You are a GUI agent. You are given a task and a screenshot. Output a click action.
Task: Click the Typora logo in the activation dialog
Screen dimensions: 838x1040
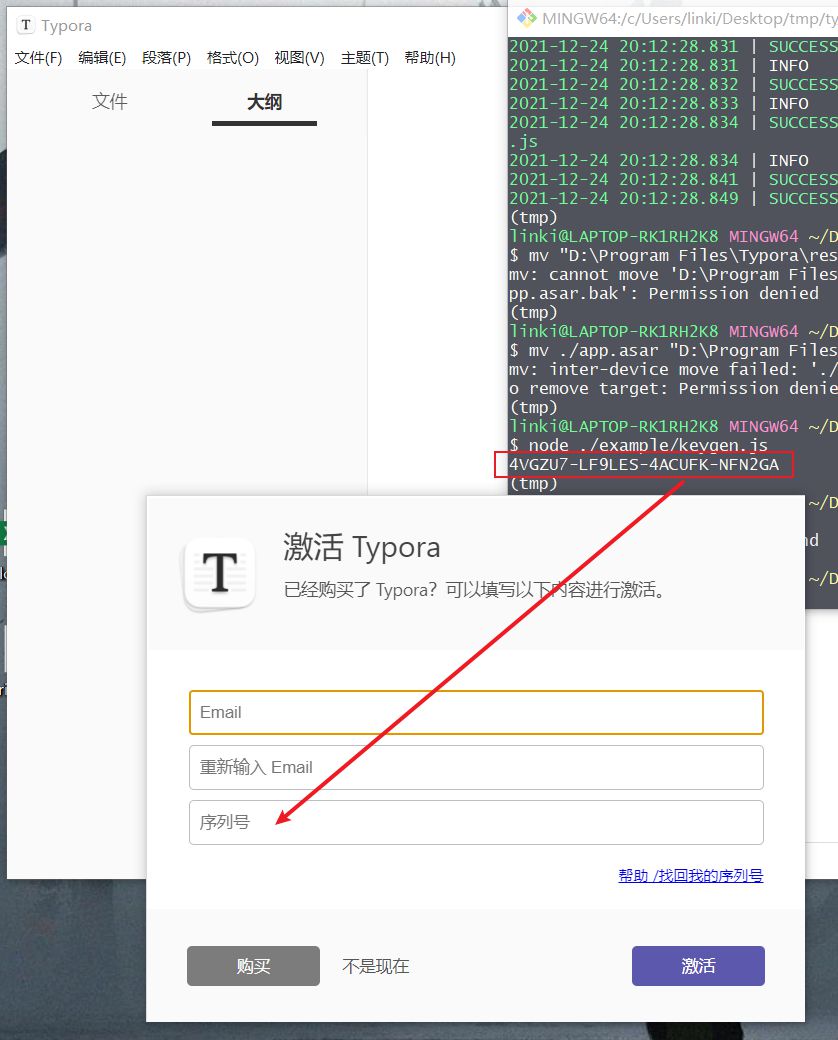click(219, 574)
